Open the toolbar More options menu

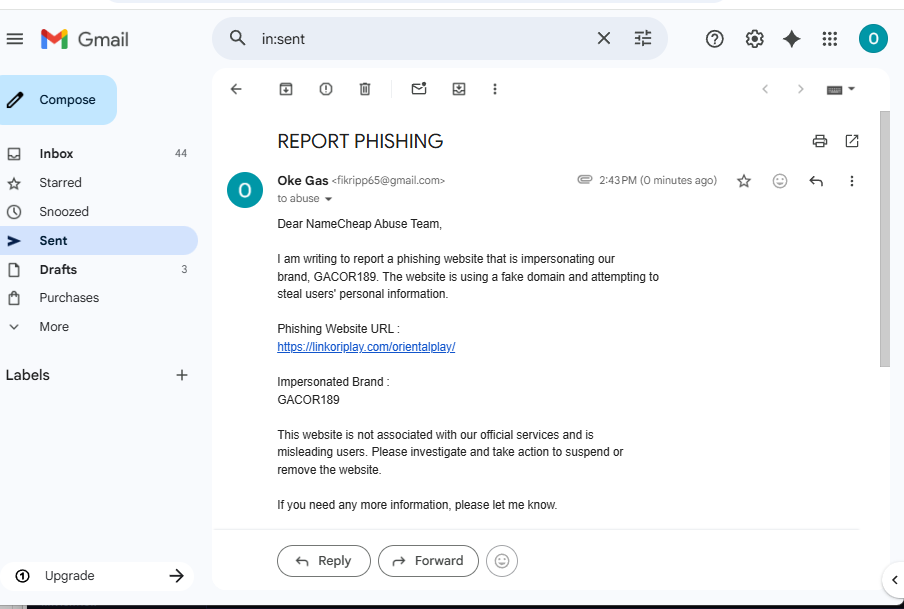[495, 89]
